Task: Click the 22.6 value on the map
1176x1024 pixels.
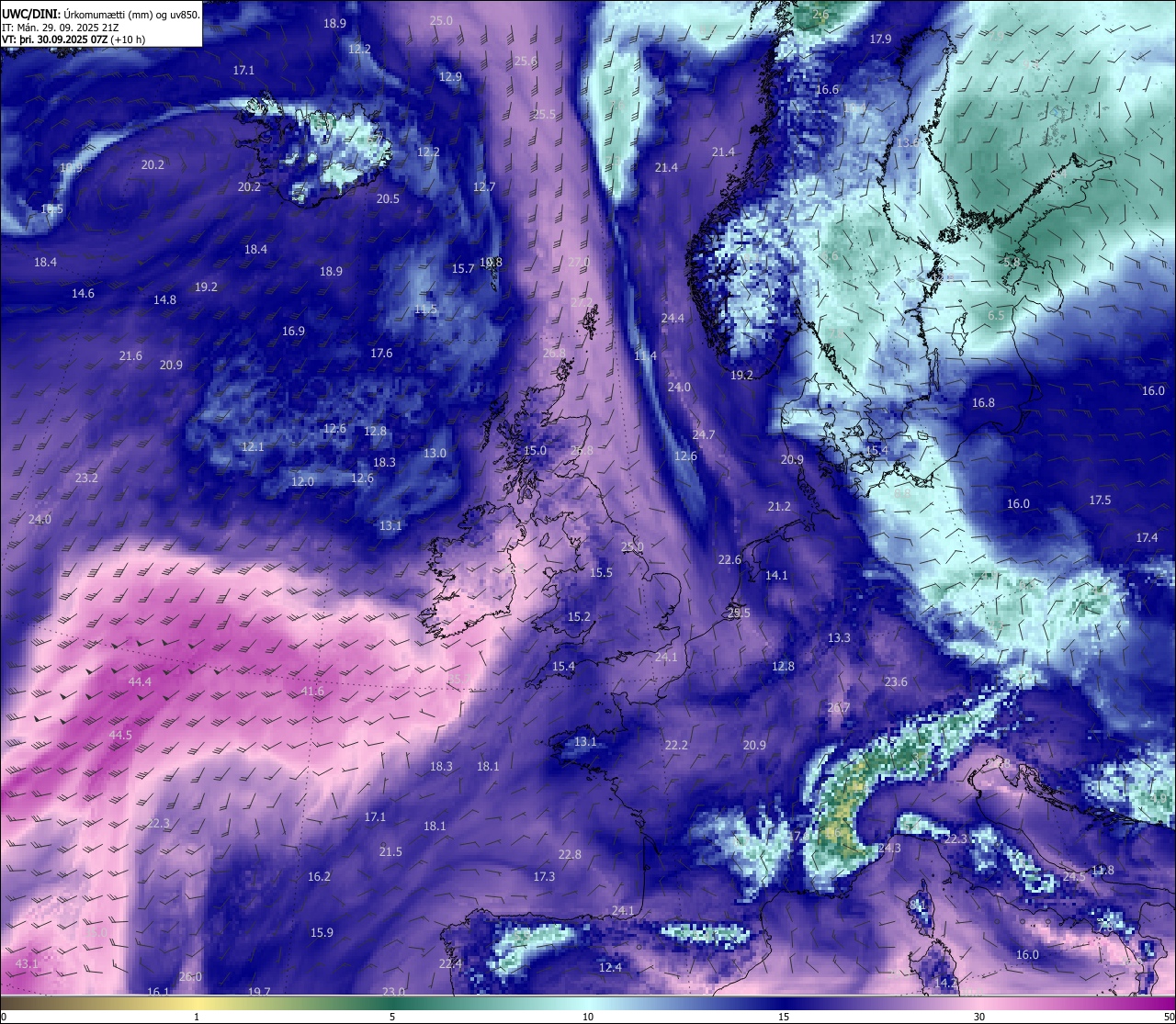Action: 729,559
